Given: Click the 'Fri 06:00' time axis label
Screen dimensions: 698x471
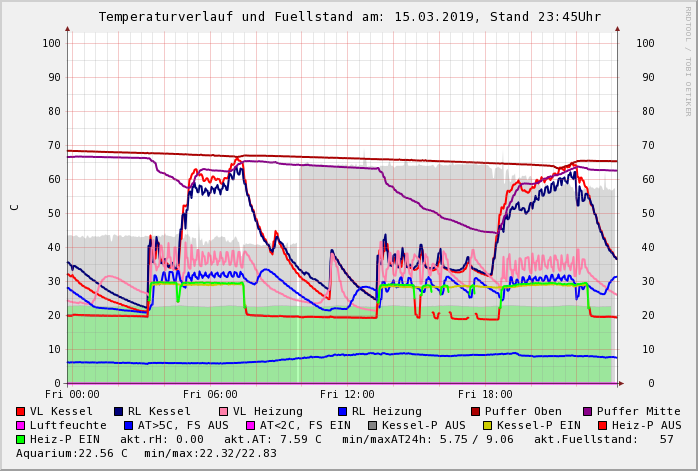Looking at the screenshot, I should pos(210,394).
